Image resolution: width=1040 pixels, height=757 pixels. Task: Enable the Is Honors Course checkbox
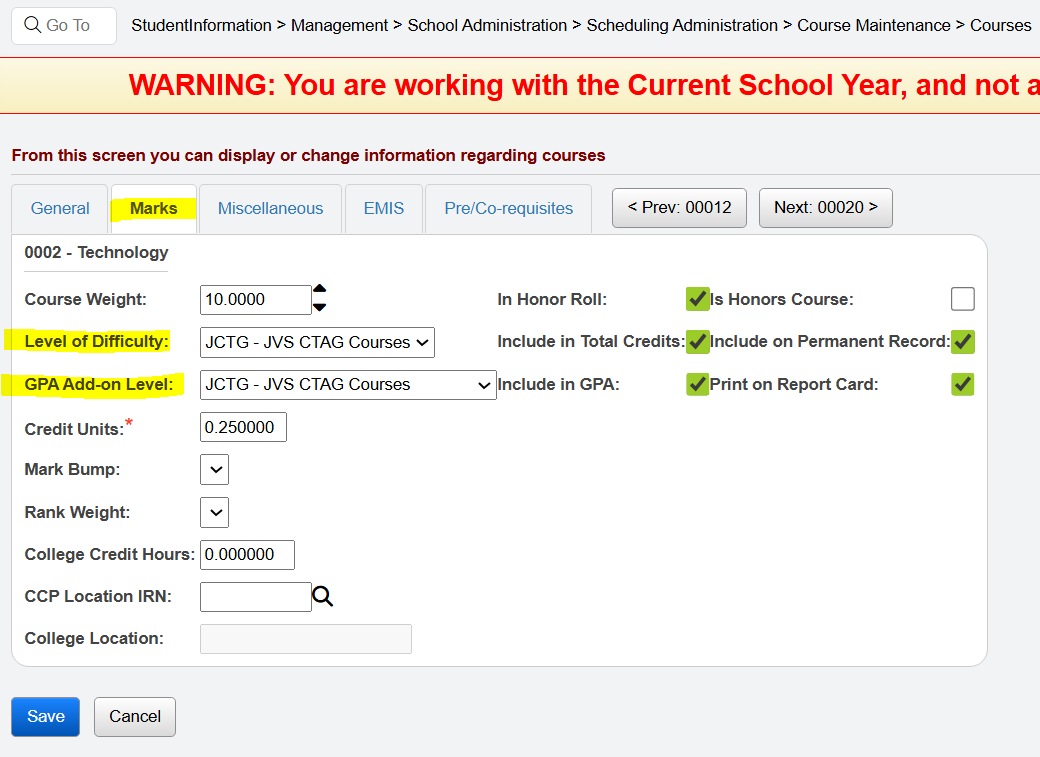coord(962,299)
